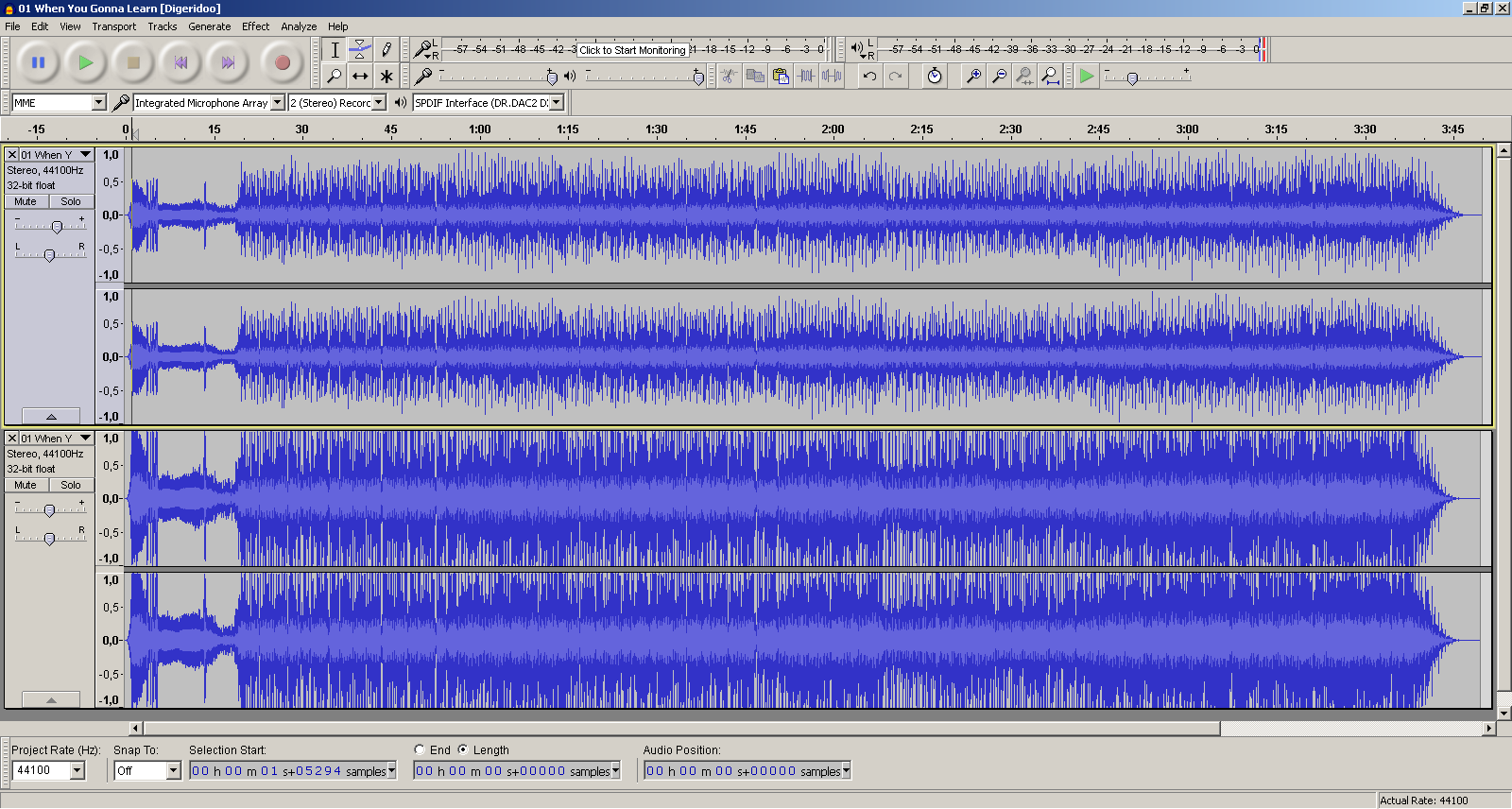Click the Copy edit icon

(x=754, y=76)
